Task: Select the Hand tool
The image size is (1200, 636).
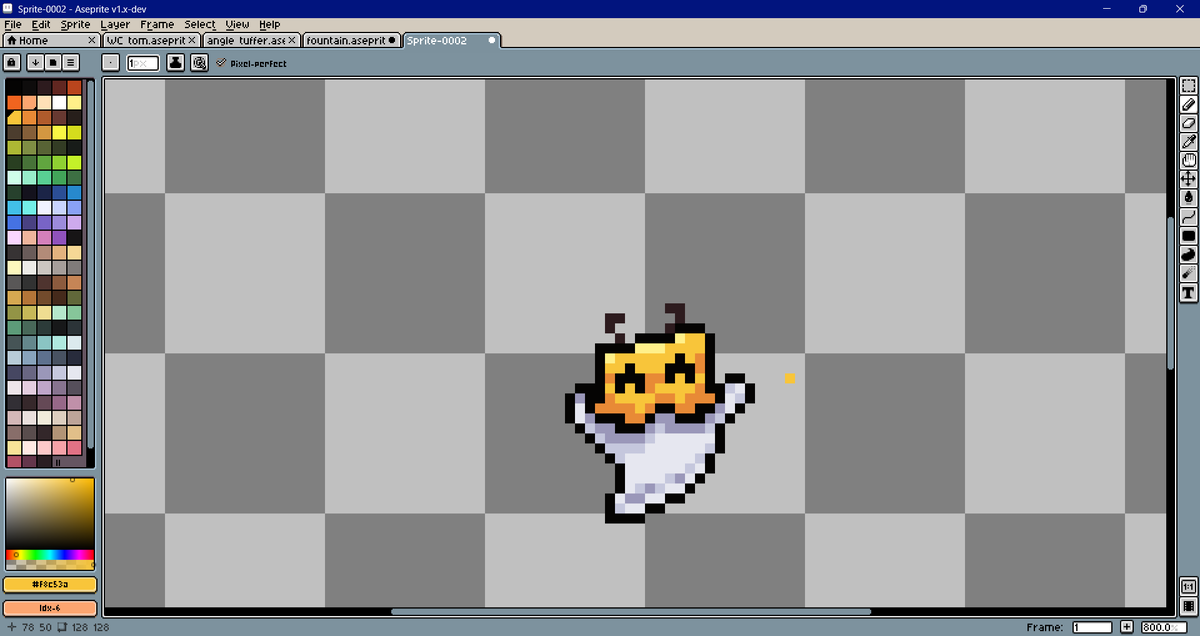Action: pyautogui.click(x=1189, y=160)
